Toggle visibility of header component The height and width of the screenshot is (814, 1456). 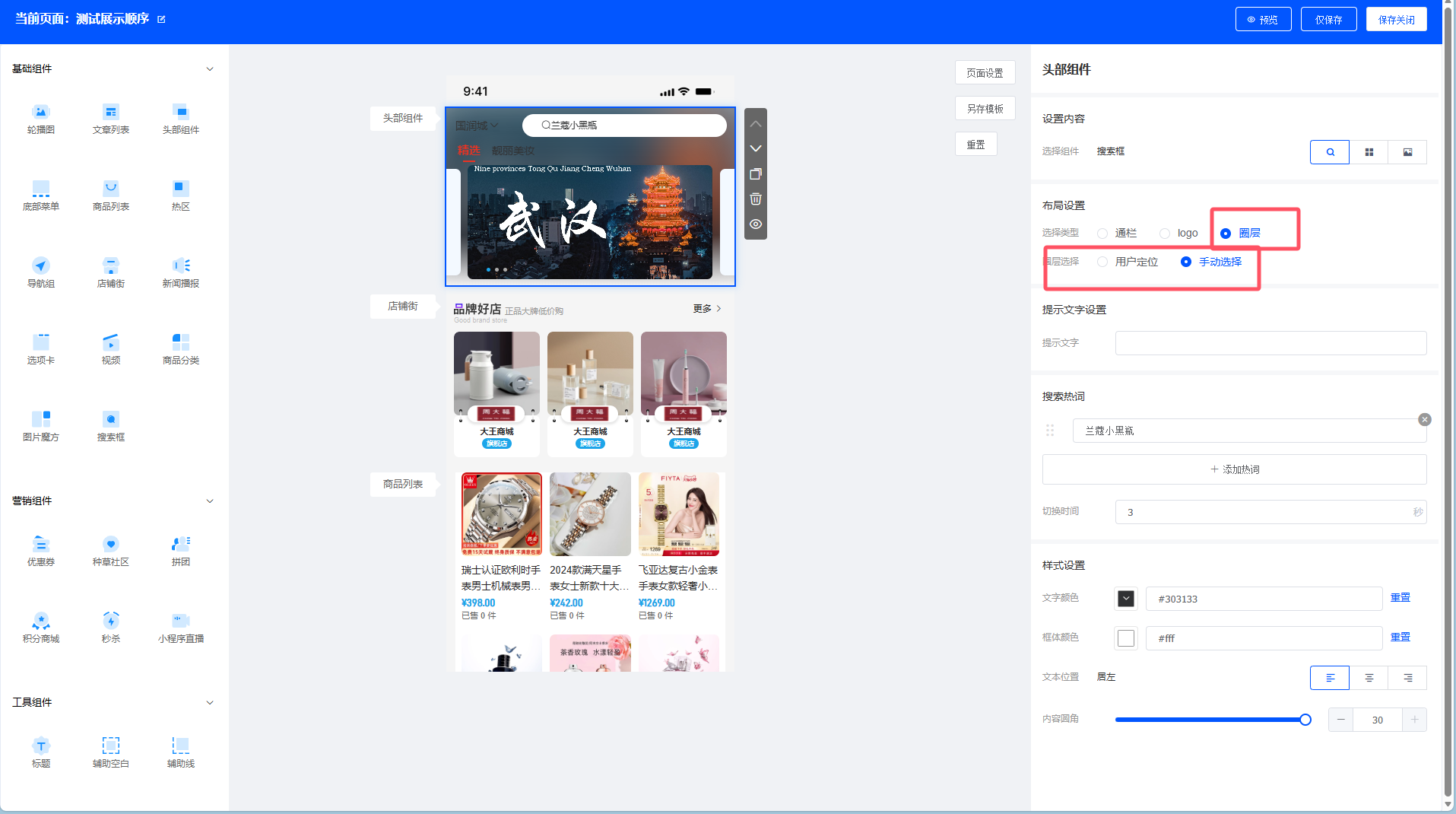(x=755, y=224)
